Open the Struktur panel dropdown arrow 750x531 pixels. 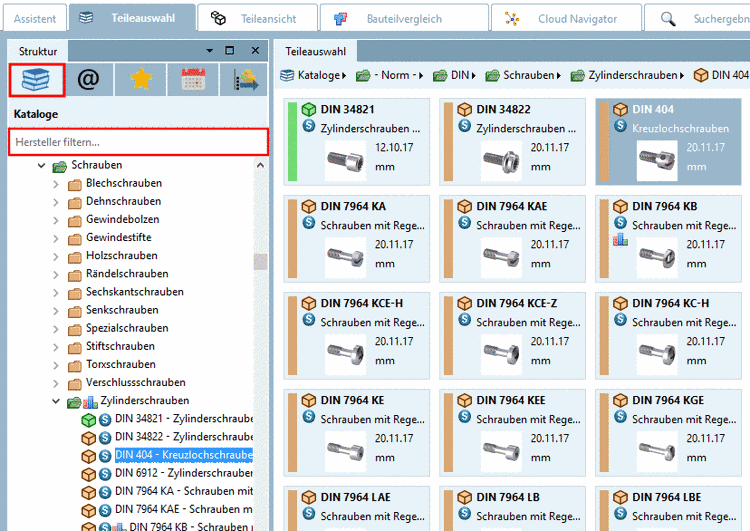tap(210, 51)
